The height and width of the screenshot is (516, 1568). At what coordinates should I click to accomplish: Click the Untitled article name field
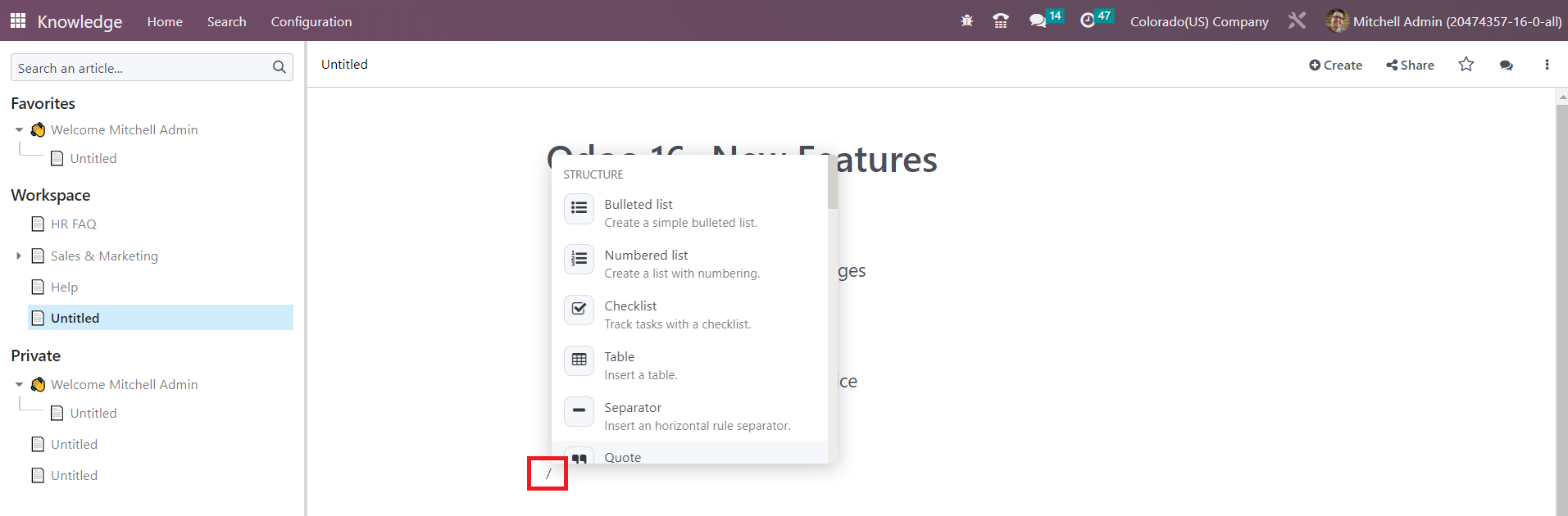point(344,64)
